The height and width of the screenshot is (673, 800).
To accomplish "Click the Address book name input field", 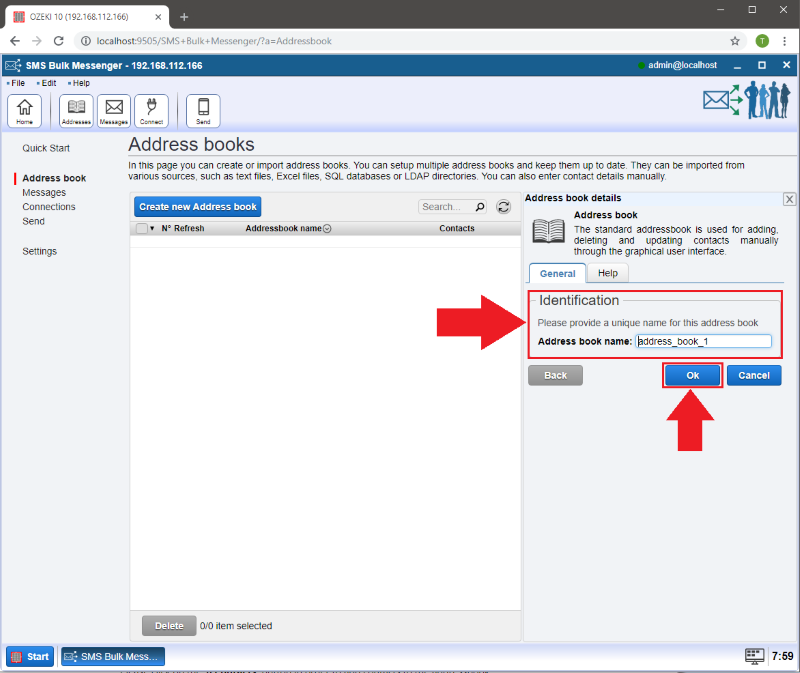I will [704, 341].
